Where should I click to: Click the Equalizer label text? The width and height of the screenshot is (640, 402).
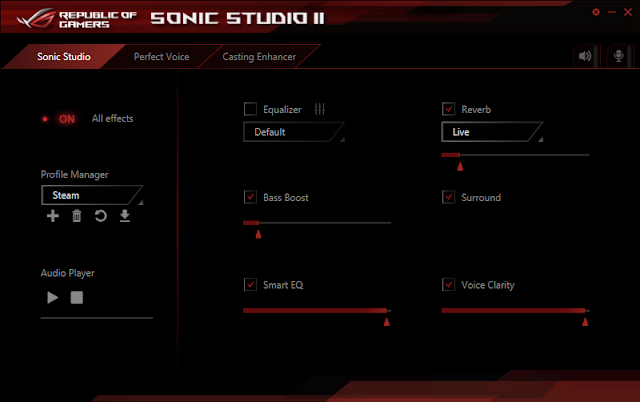282,109
